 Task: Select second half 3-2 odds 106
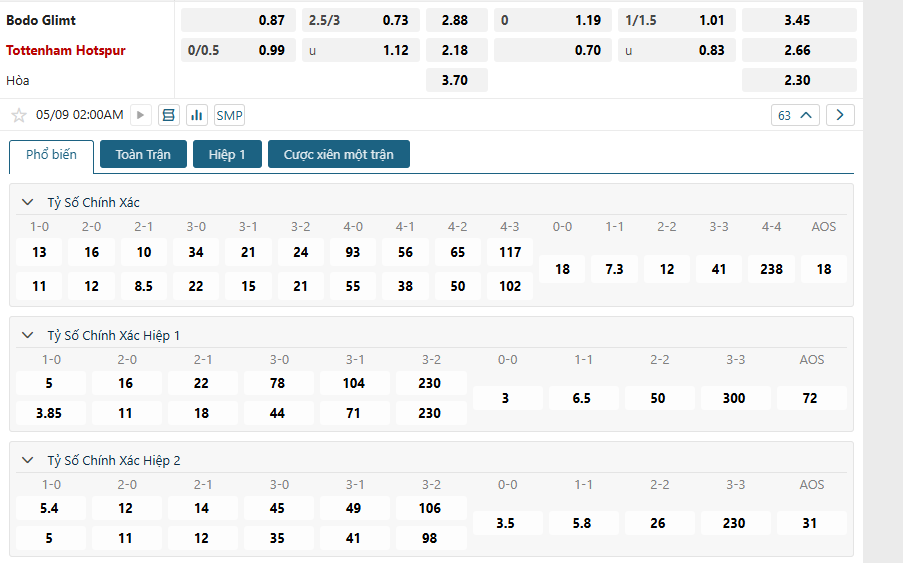tap(430, 508)
